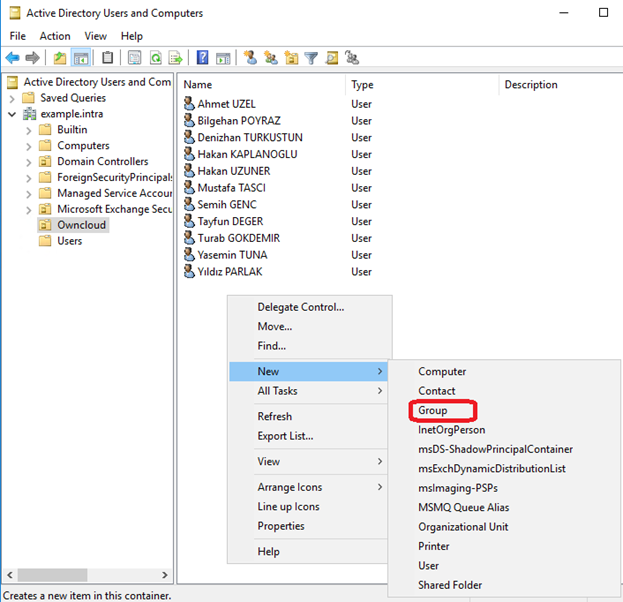Click tree pane right scroll arrow
Screen dimensions: 623x602
click(x=164, y=575)
